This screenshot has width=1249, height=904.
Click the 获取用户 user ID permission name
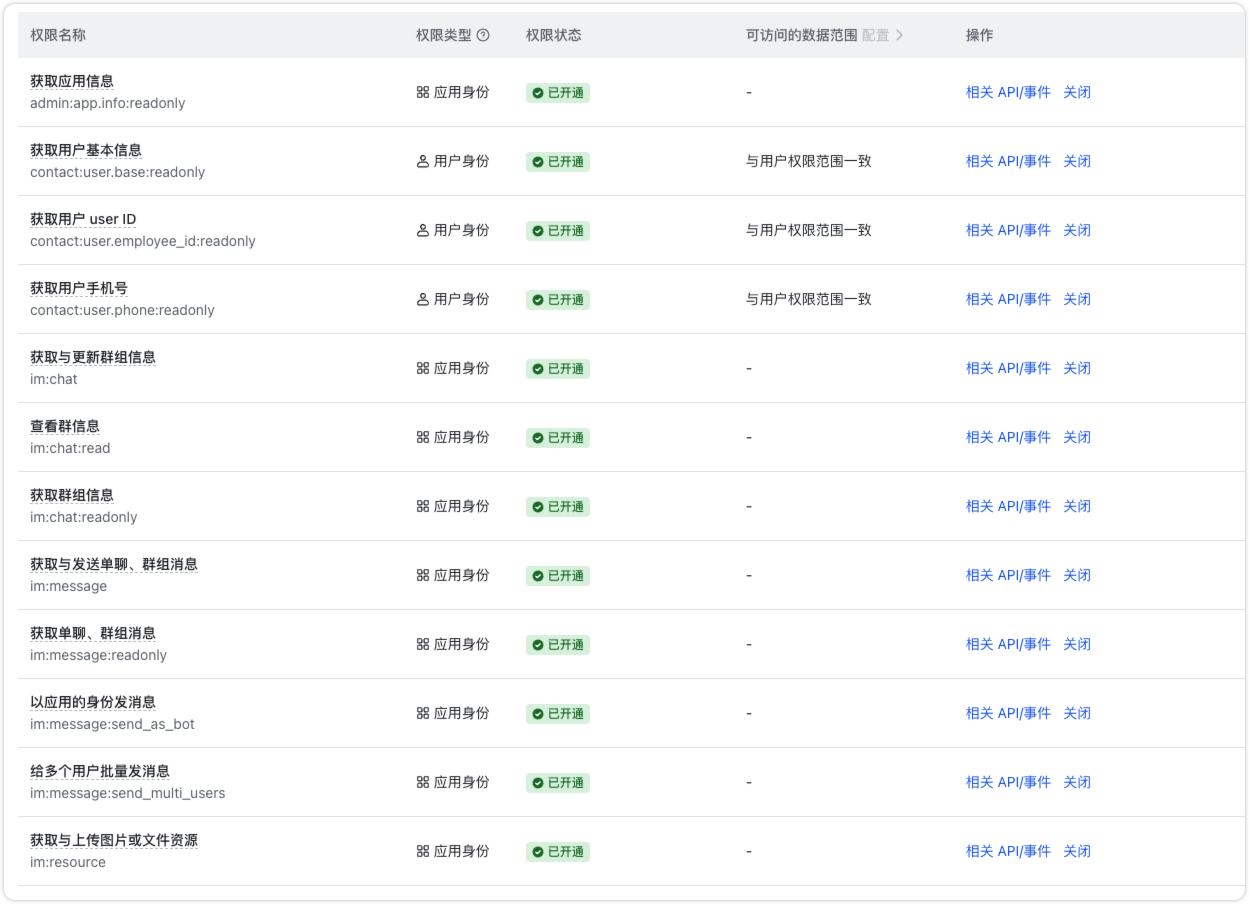click(83, 219)
